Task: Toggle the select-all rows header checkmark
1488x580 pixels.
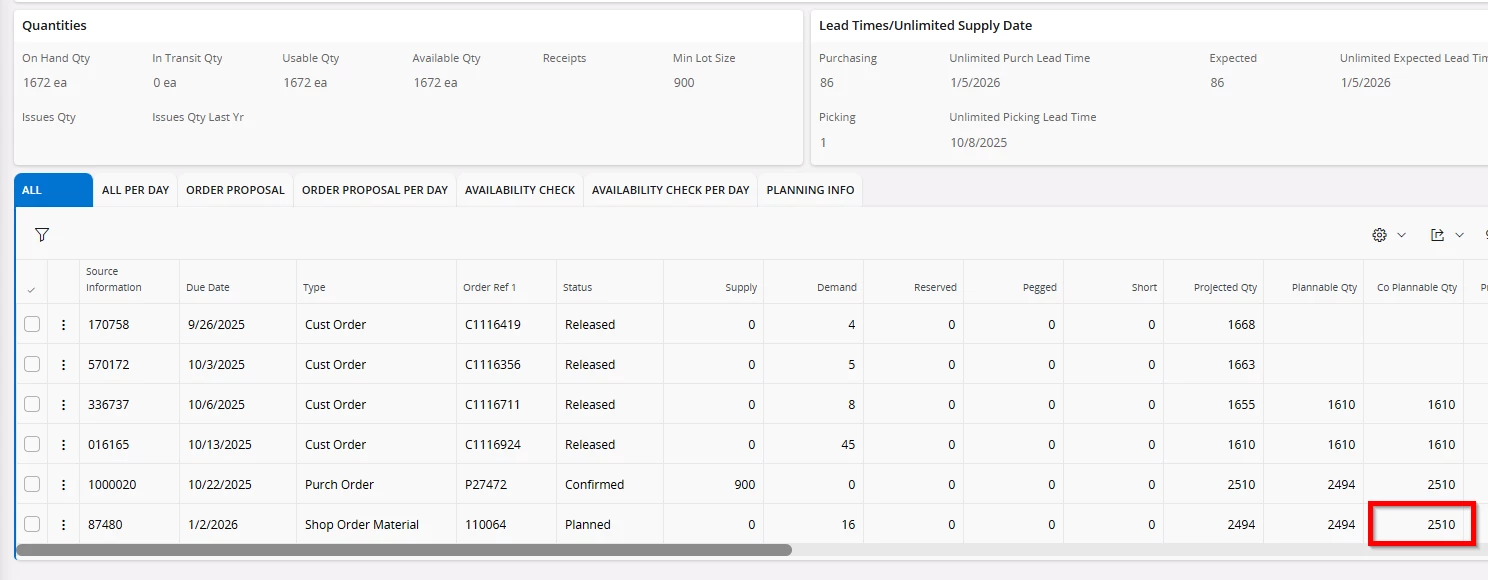Action: tap(31, 289)
